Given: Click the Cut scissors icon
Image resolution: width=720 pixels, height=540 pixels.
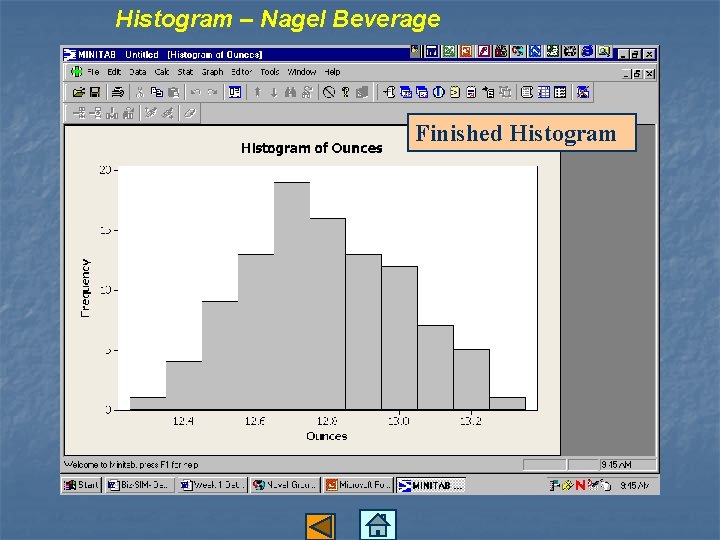Looking at the screenshot, I should coord(140,92).
